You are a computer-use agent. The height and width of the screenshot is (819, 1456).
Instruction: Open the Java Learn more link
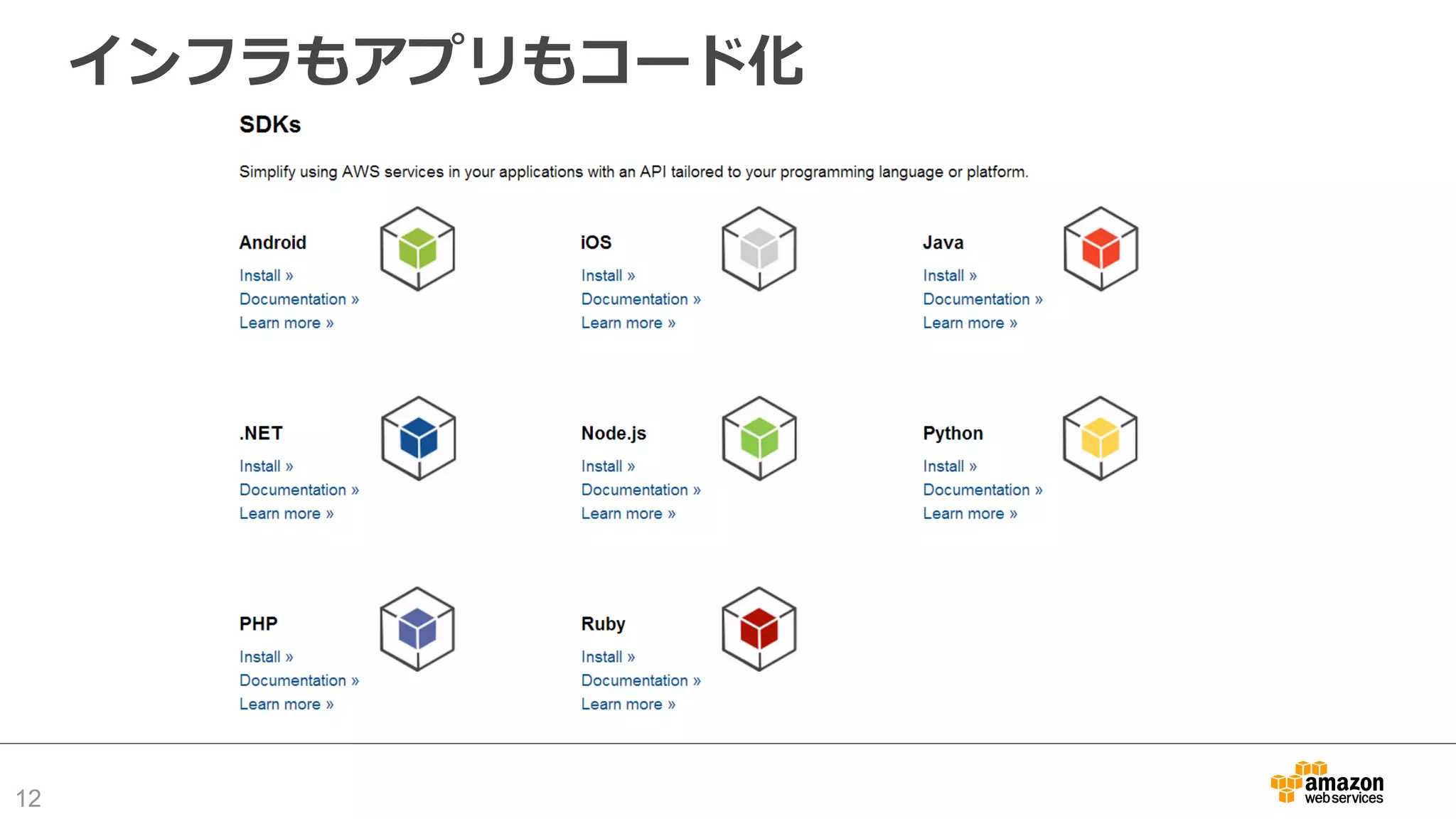click(970, 323)
